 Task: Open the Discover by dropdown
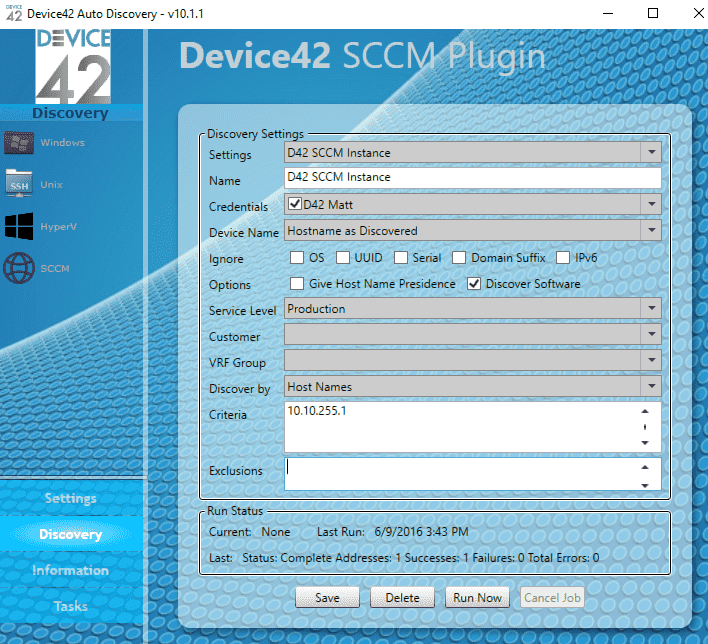click(651, 386)
